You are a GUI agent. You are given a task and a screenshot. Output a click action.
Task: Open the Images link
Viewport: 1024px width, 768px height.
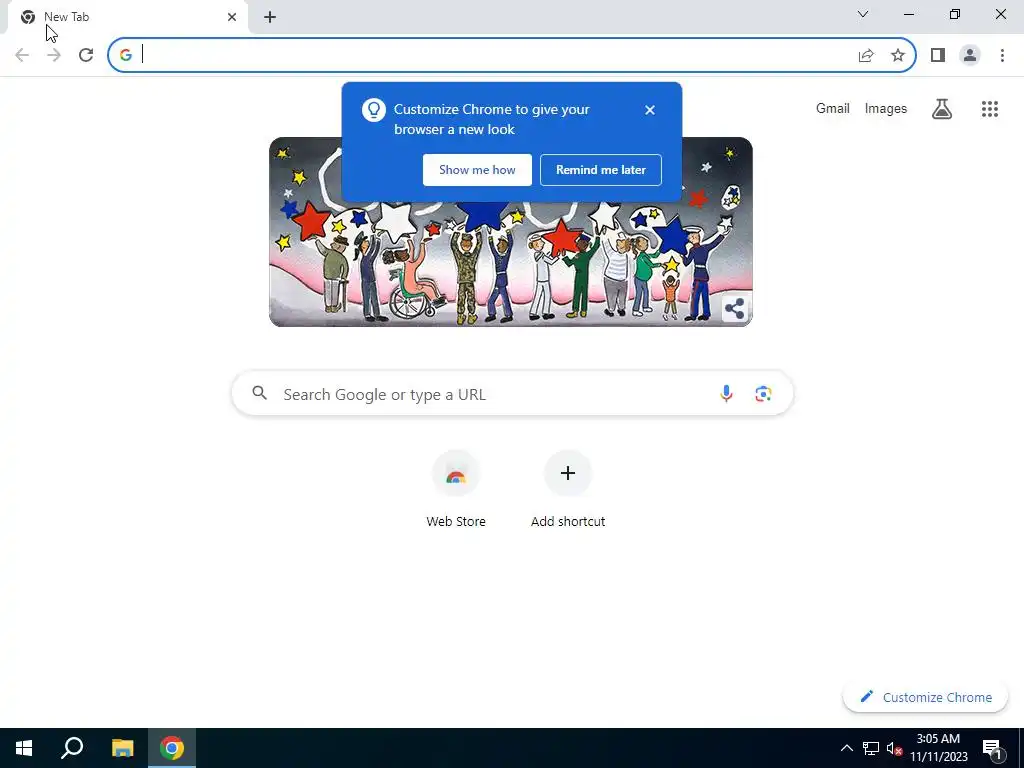pyautogui.click(x=886, y=108)
